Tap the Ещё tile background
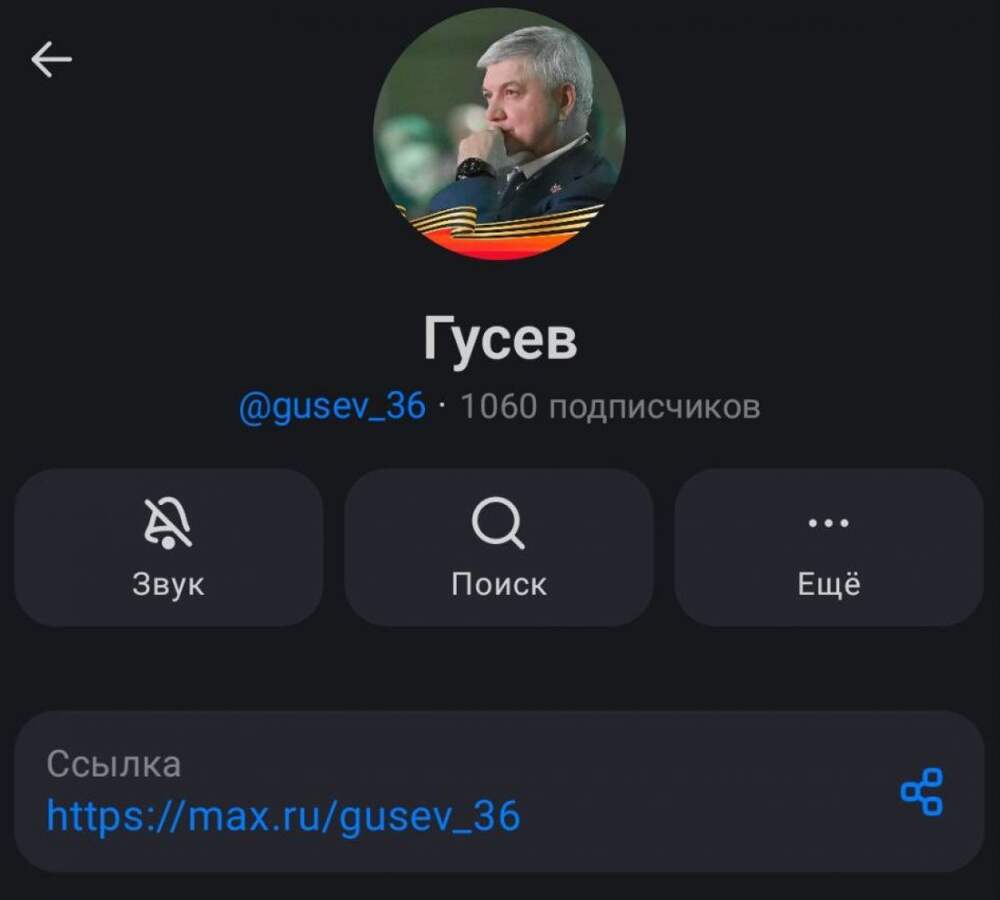The width and height of the screenshot is (1000, 900). (829, 547)
